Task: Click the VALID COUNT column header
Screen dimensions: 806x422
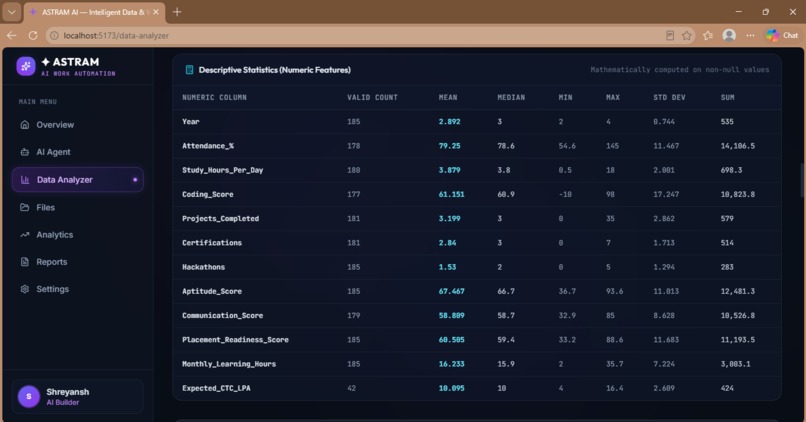Action: 372,98
